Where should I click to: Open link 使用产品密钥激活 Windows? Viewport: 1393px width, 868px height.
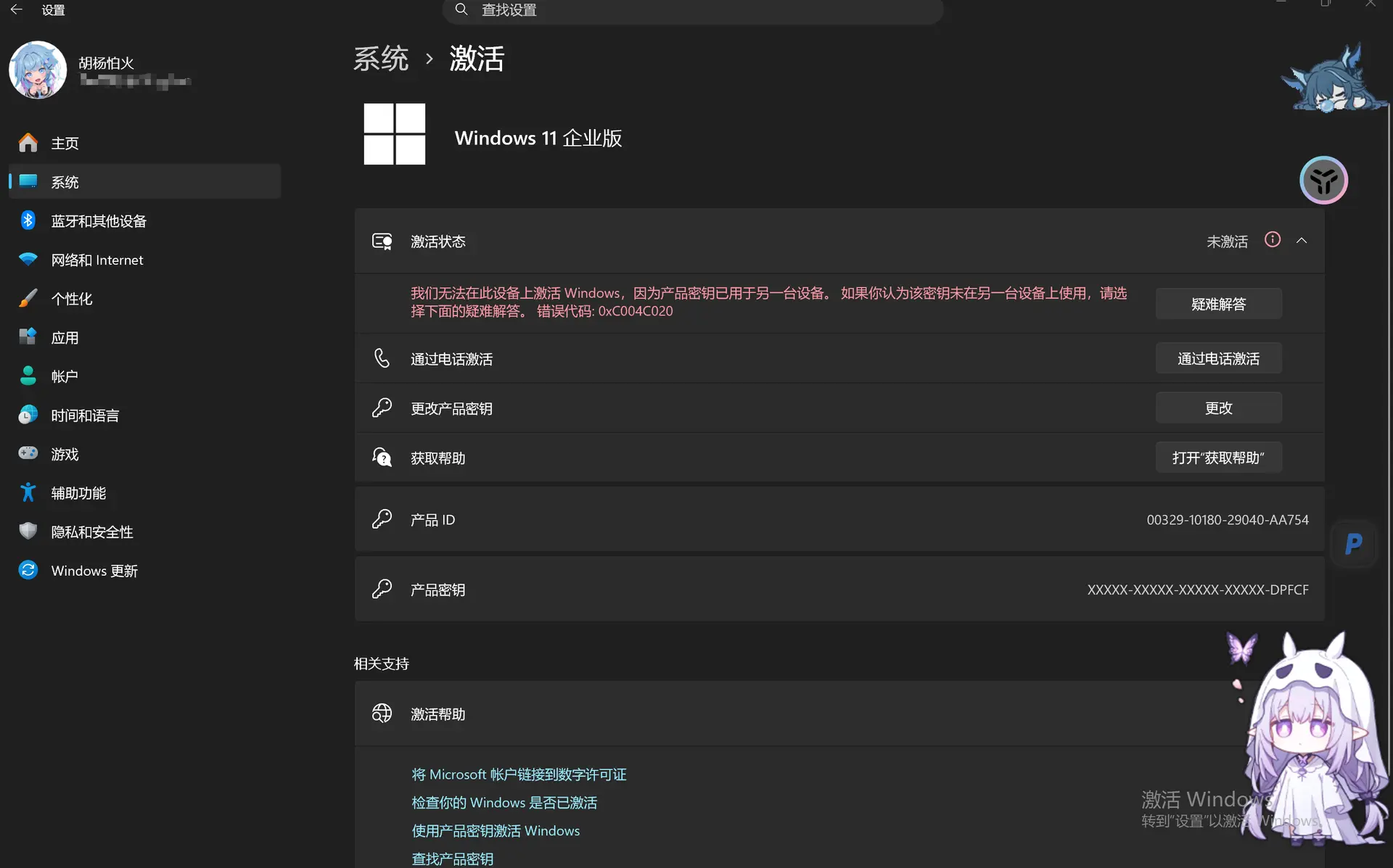point(496,830)
